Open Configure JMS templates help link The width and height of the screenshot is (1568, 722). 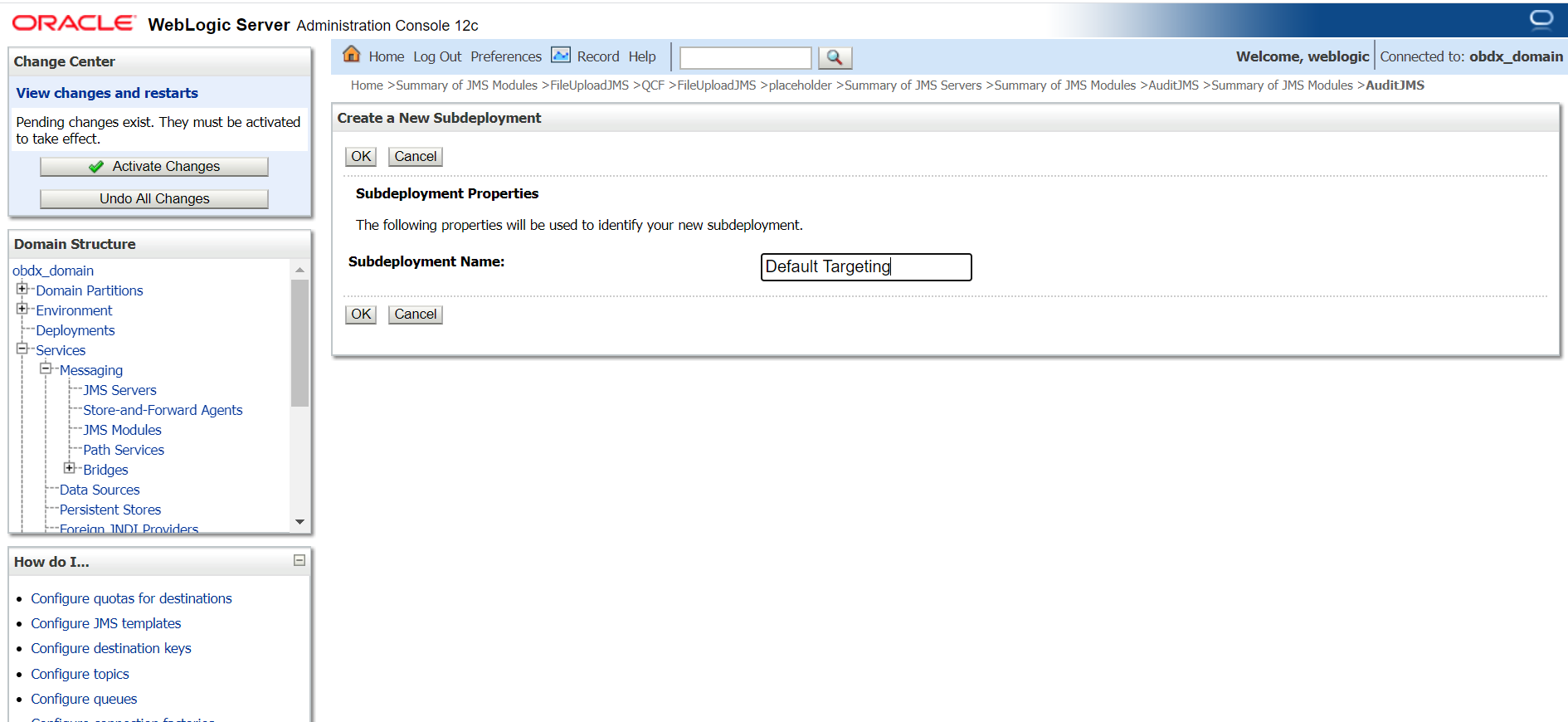pos(106,623)
